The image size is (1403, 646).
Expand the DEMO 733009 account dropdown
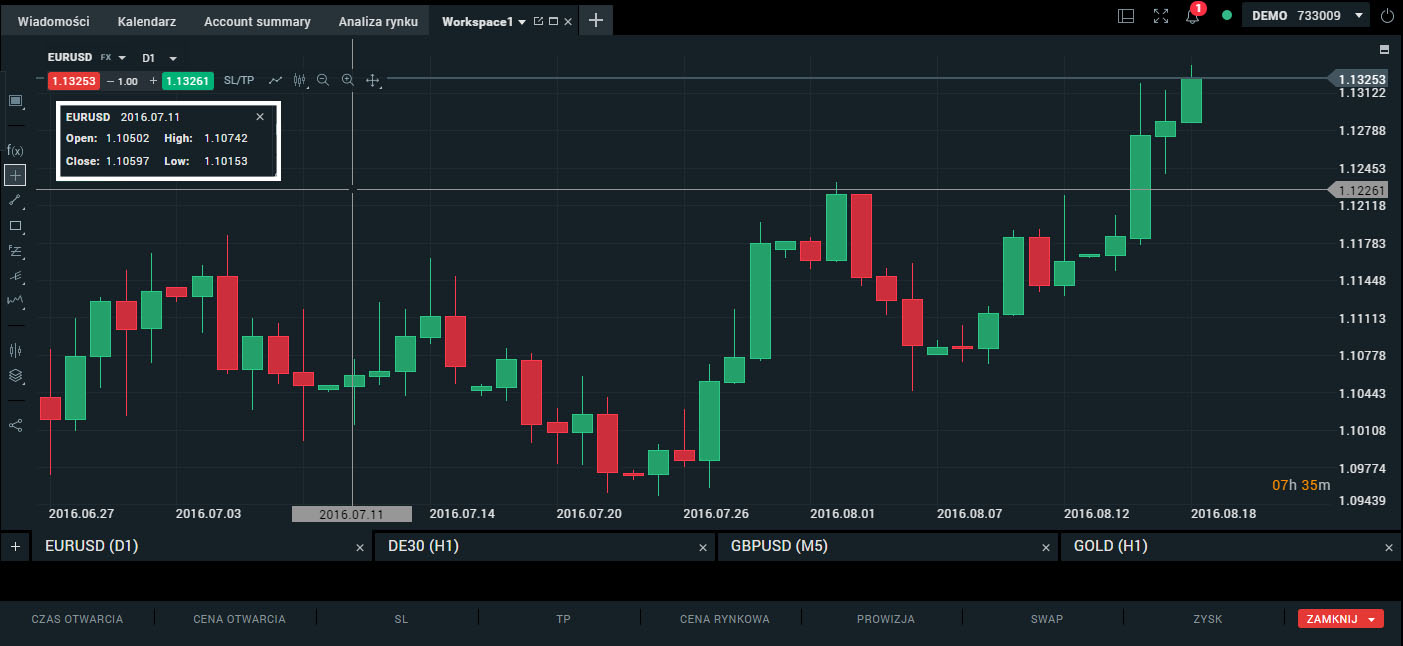[1305, 16]
